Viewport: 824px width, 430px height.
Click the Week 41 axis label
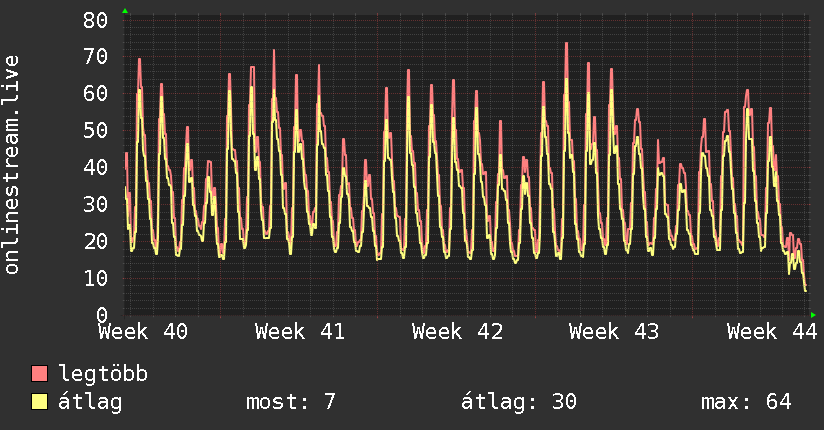tap(300, 332)
